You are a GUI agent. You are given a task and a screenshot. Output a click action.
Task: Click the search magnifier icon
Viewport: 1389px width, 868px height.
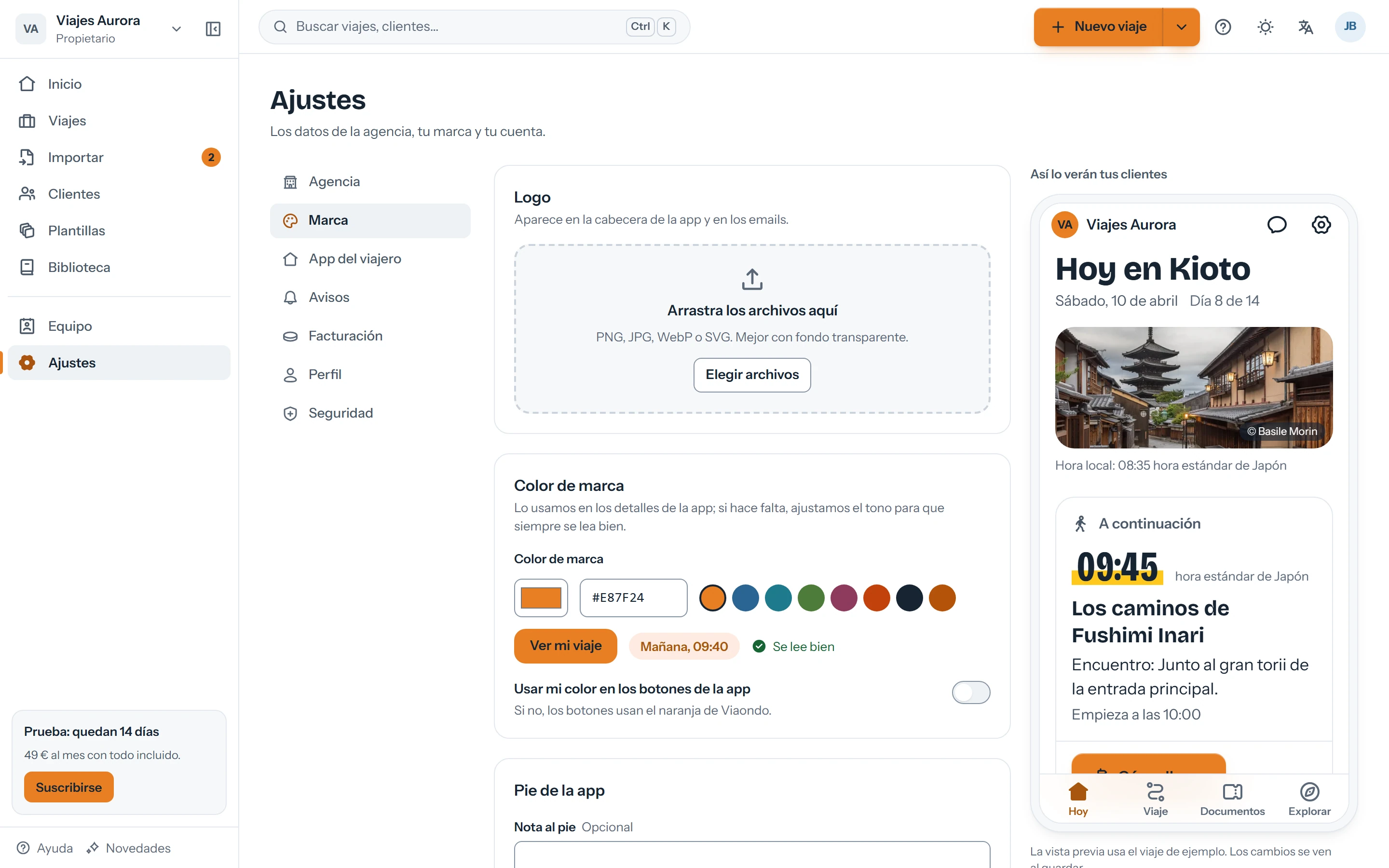pos(280,27)
